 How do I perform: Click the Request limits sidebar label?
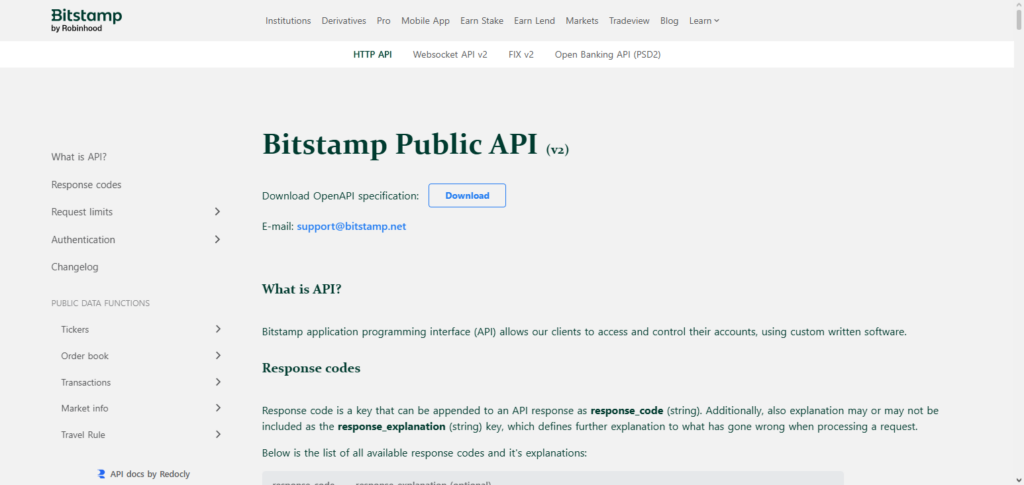click(82, 212)
